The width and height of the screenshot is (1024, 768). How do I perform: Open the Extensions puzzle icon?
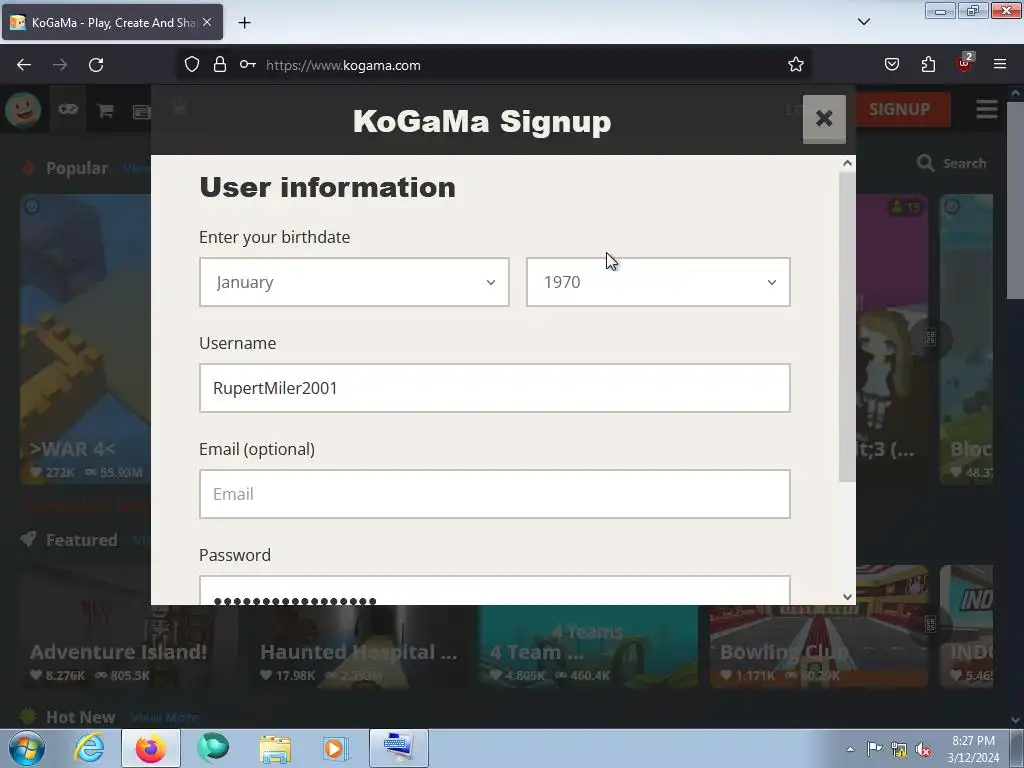[928, 65]
